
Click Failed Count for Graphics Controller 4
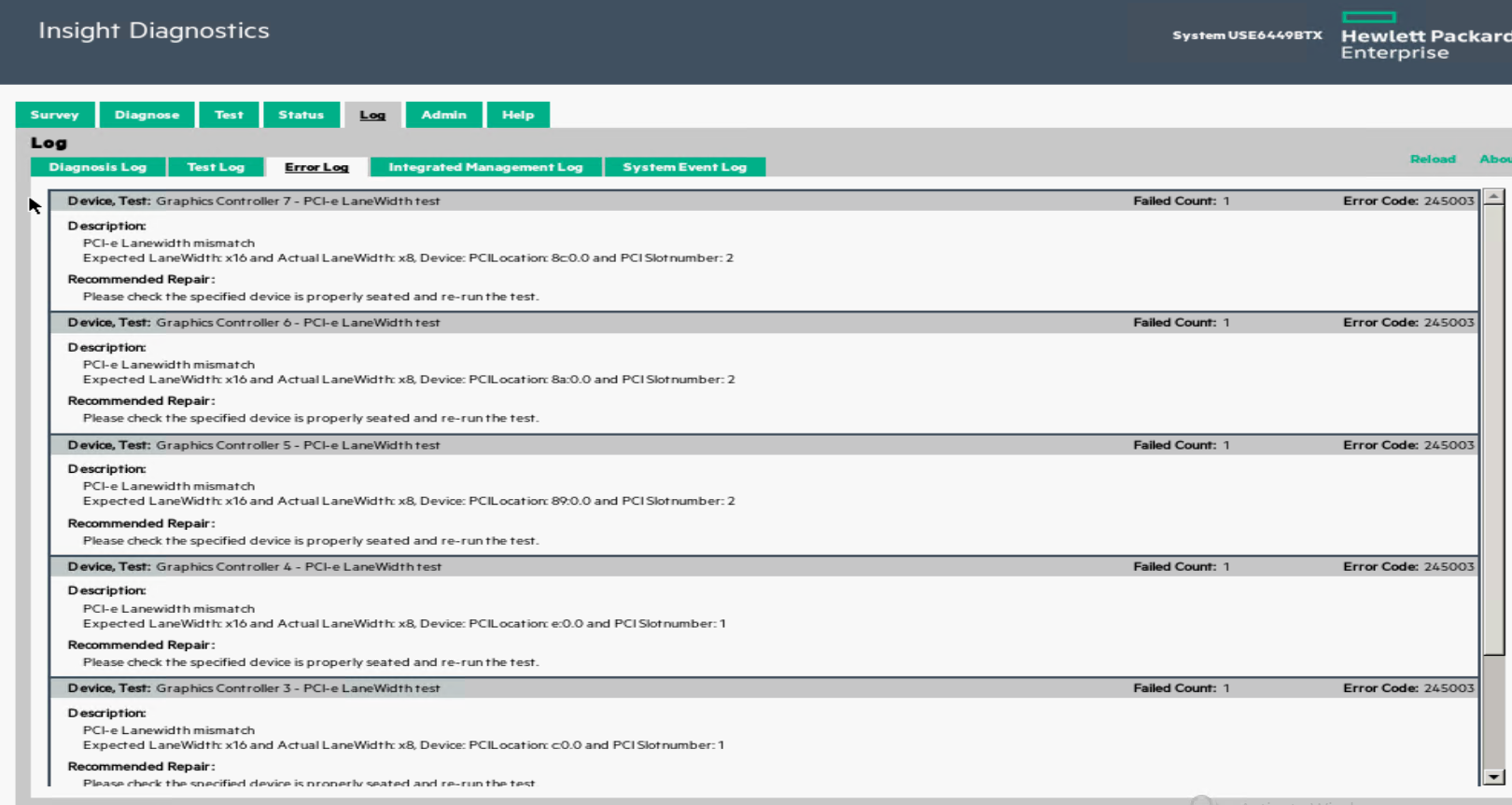pos(1182,566)
